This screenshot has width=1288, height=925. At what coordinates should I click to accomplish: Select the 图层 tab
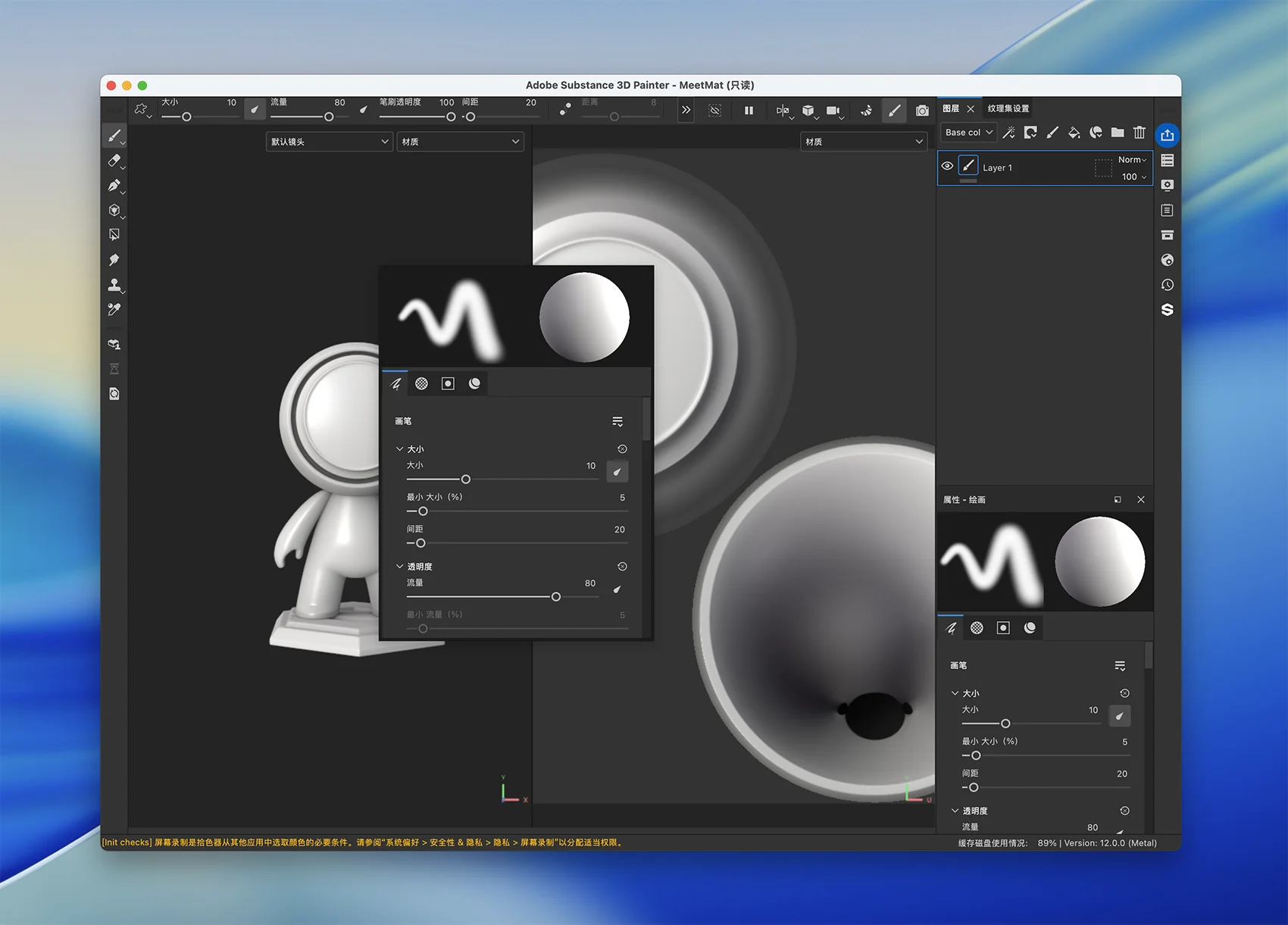(951, 108)
